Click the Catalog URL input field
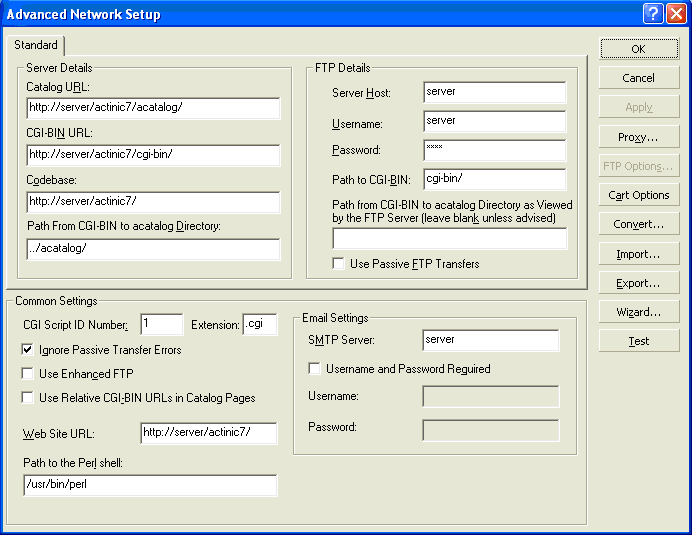Image resolution: width=692 pixels, height=535 pixels. coord(153,108)
